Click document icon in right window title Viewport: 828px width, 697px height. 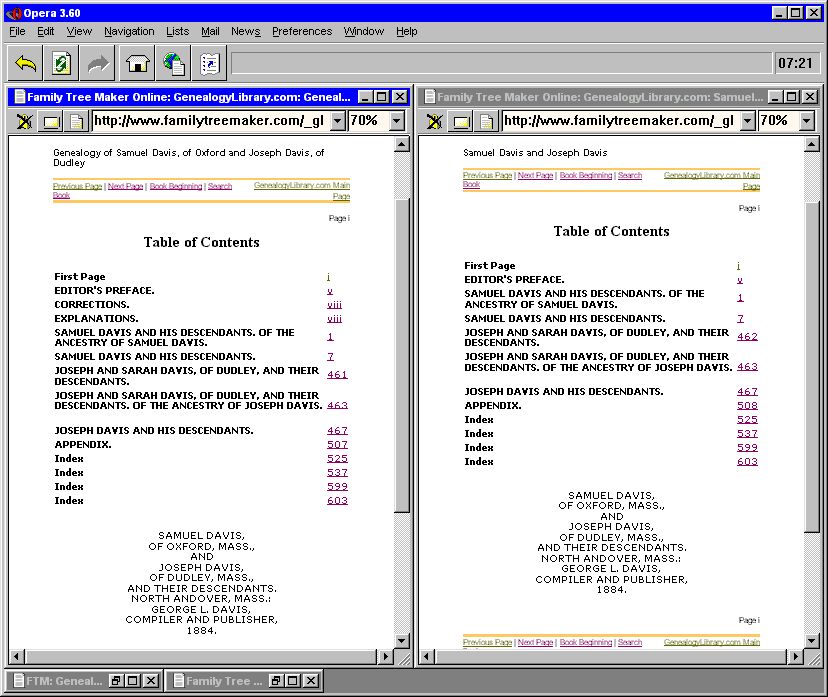[430, 97]
